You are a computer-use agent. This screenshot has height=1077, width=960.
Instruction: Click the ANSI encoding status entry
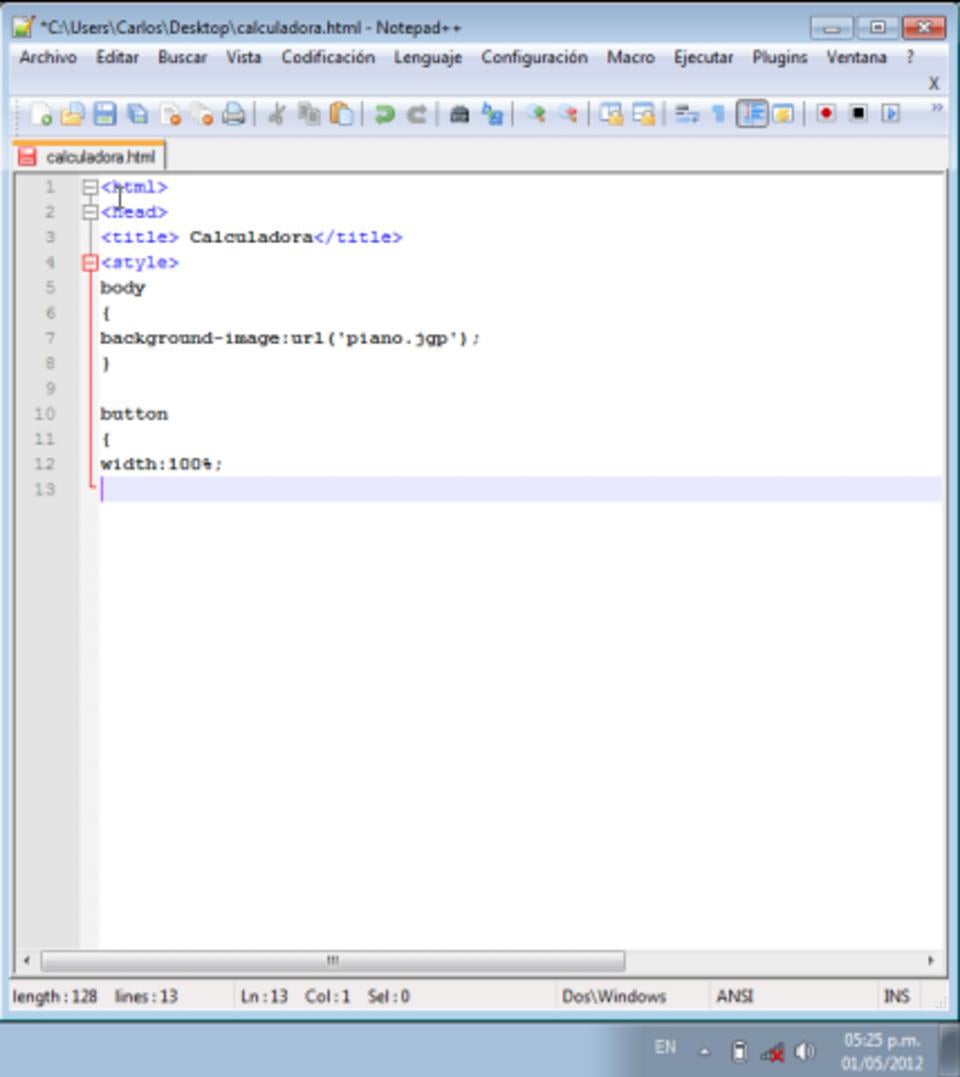click(x=735, y=996)
